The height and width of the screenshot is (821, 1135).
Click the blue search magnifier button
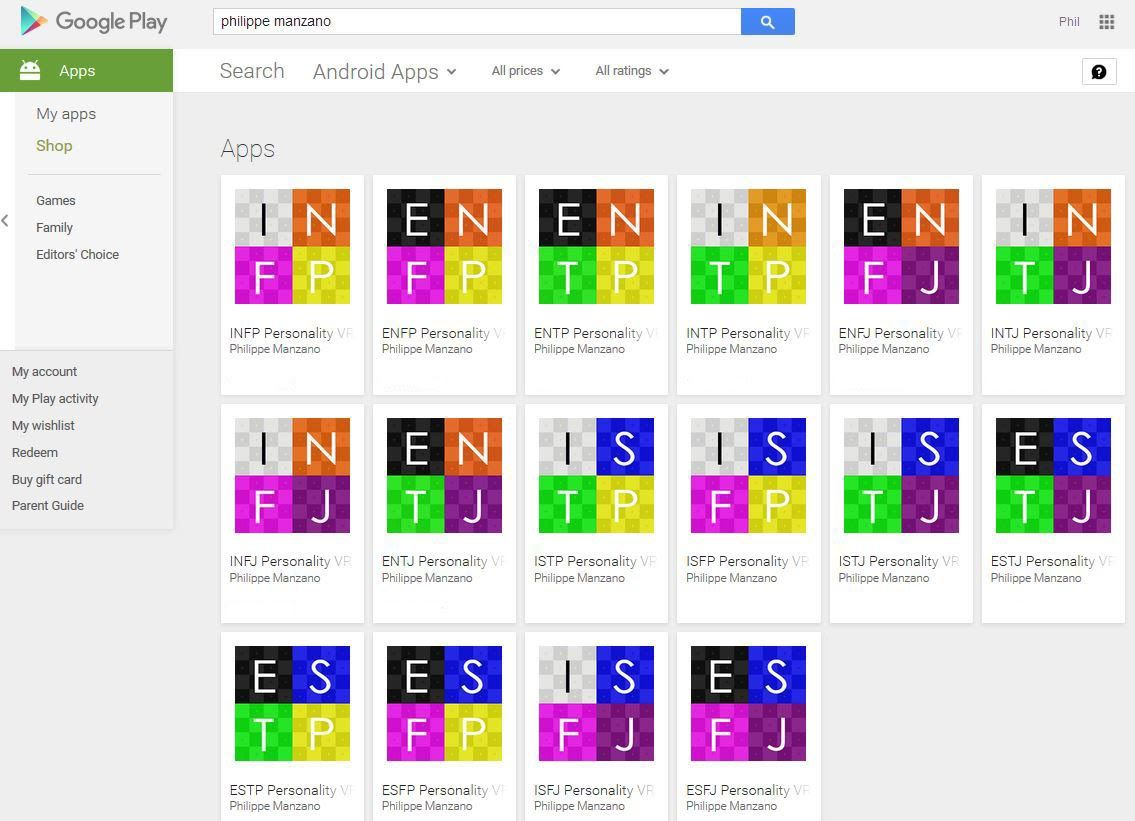[x=767, y=22]
